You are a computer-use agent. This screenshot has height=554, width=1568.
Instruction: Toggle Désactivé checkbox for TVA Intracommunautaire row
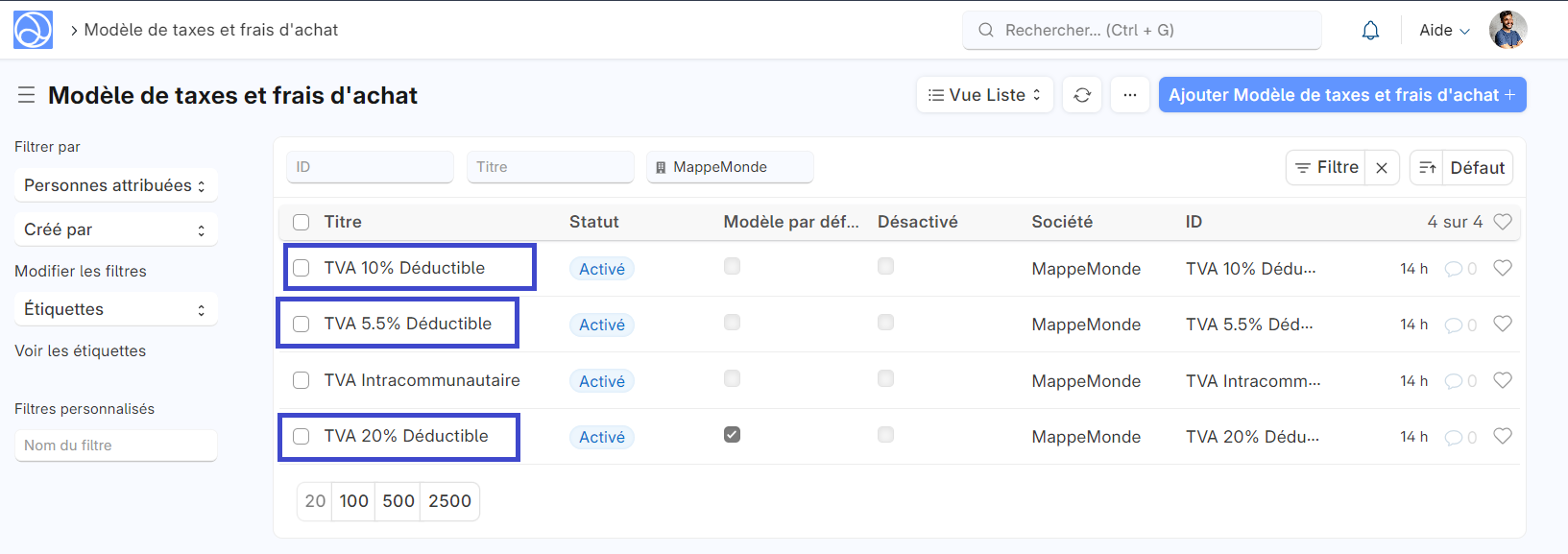coord(885,378)
